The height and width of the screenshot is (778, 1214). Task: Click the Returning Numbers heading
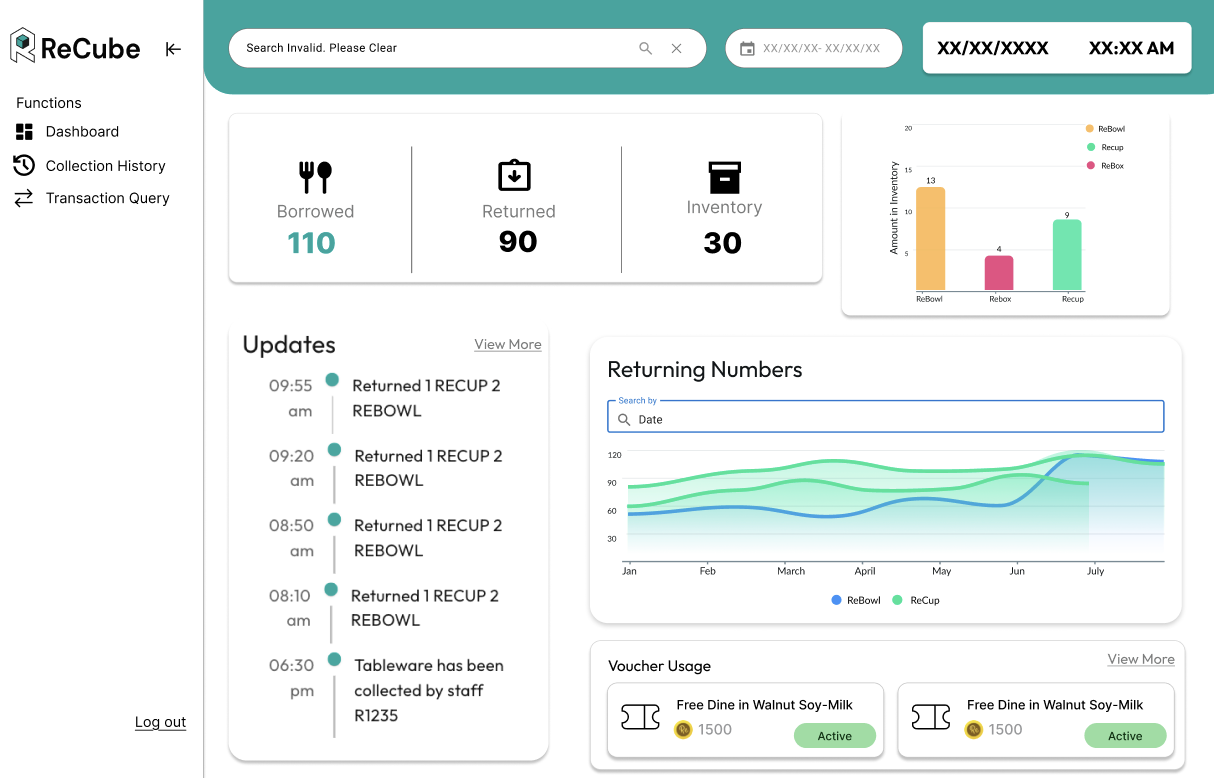[705, 370]
